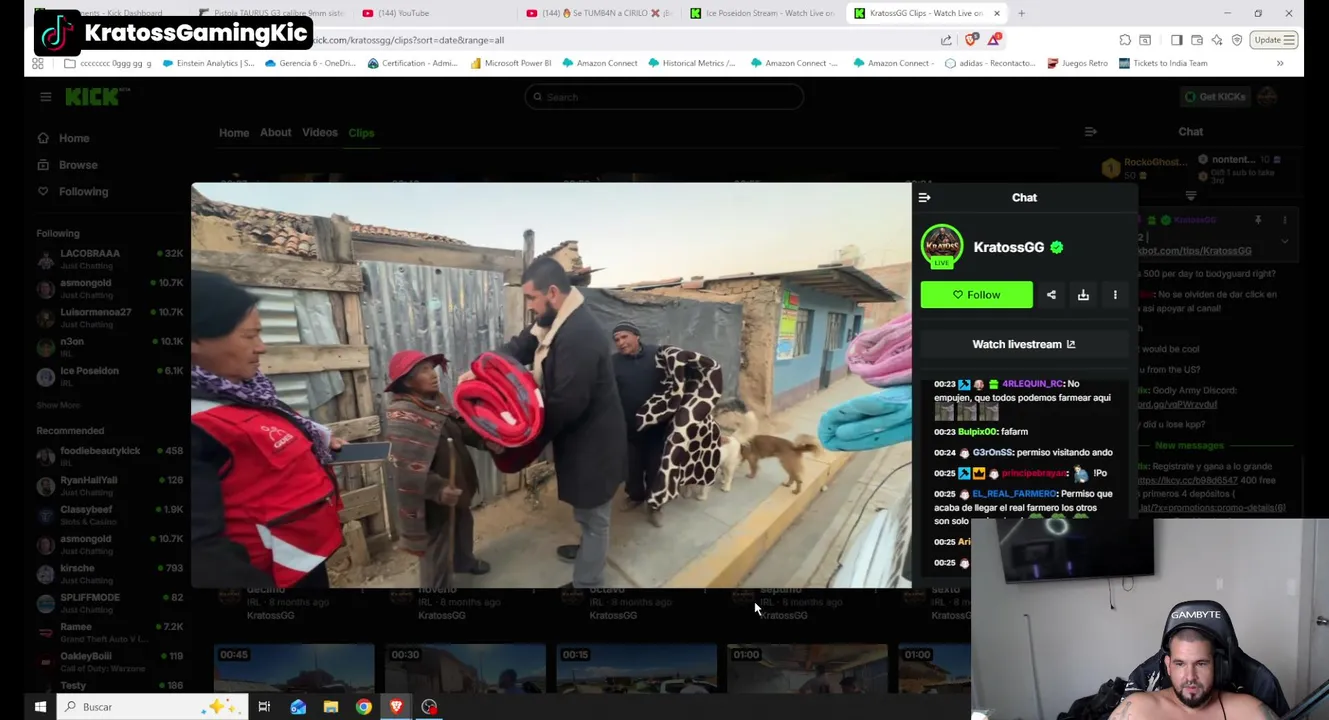Click the KratossGG channel name in the clip panel
This screenshot has height=720, width=1329.
click(x=1008, y=247)
